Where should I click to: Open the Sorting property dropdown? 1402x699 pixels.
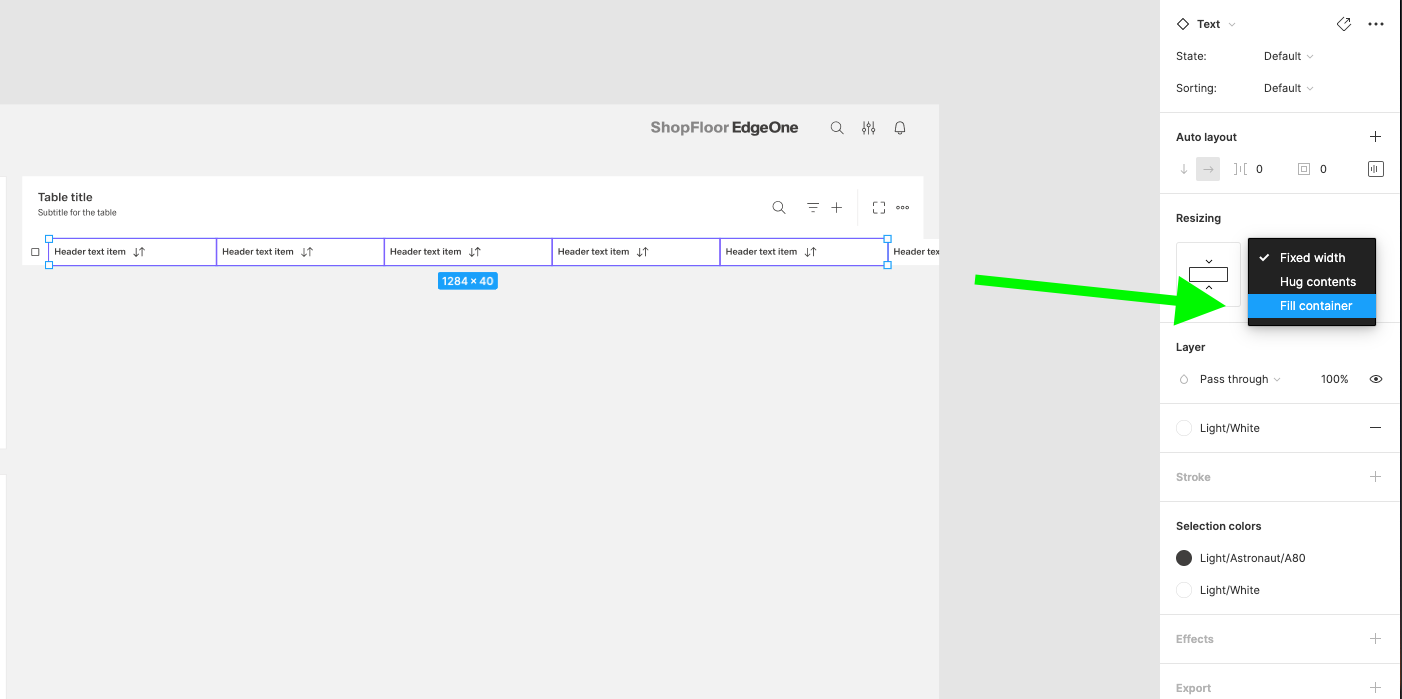(x=1288, y=88)
